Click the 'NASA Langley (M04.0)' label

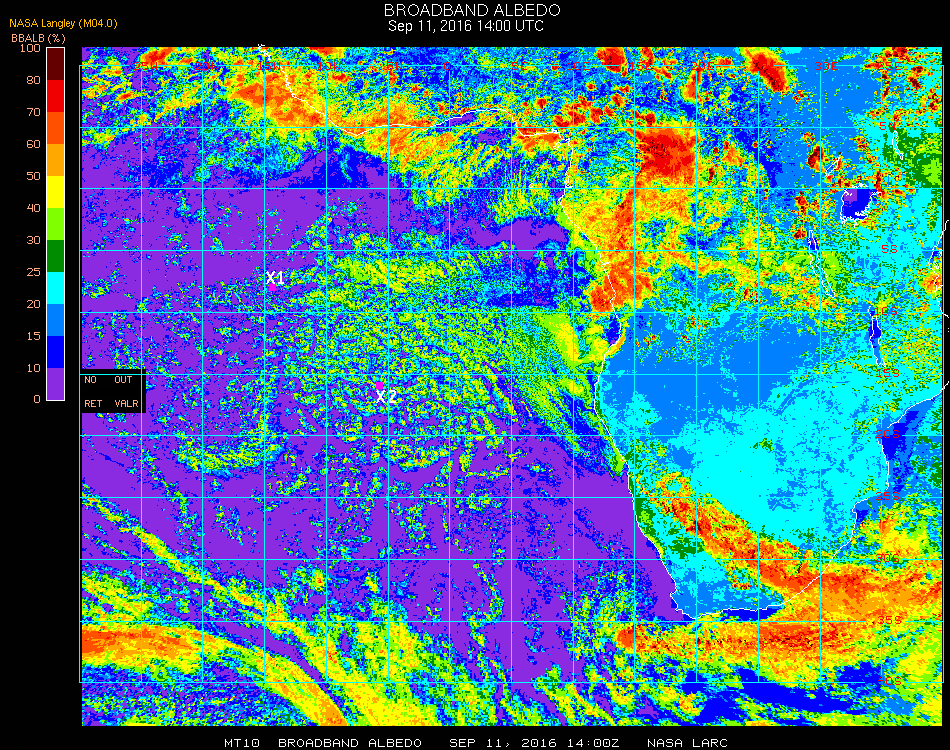(63, 24)
